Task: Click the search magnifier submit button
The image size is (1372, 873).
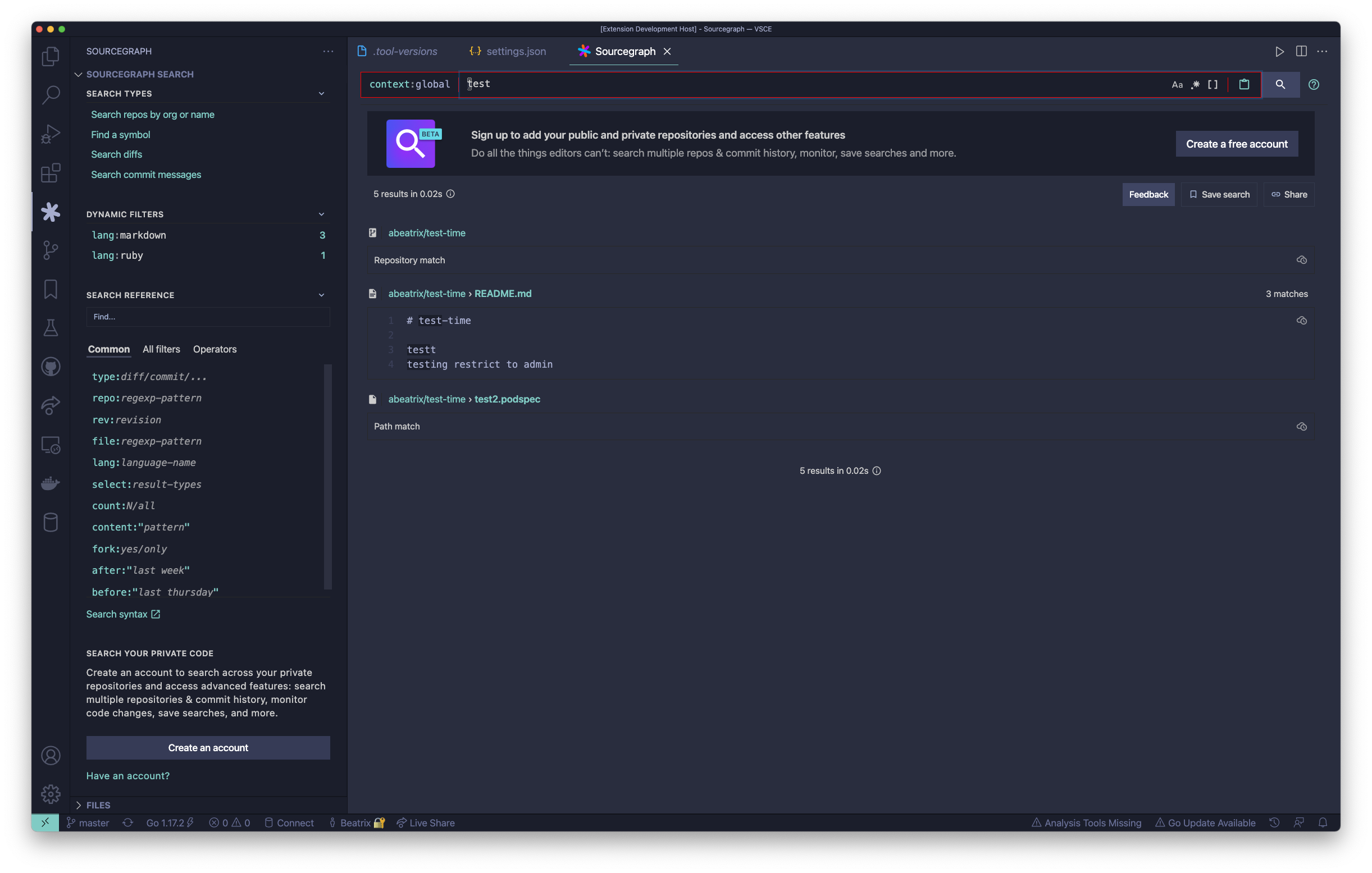Action: 1280,84
